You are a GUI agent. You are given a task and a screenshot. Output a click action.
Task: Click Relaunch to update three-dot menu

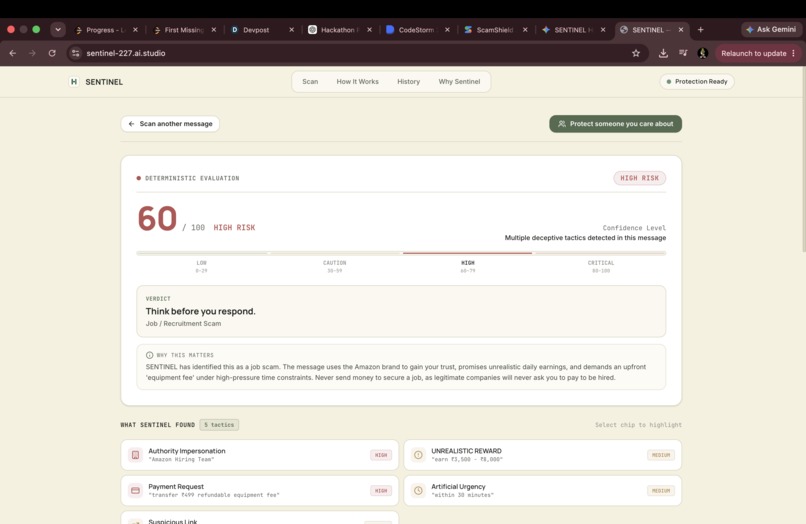(x=794, y=53)
